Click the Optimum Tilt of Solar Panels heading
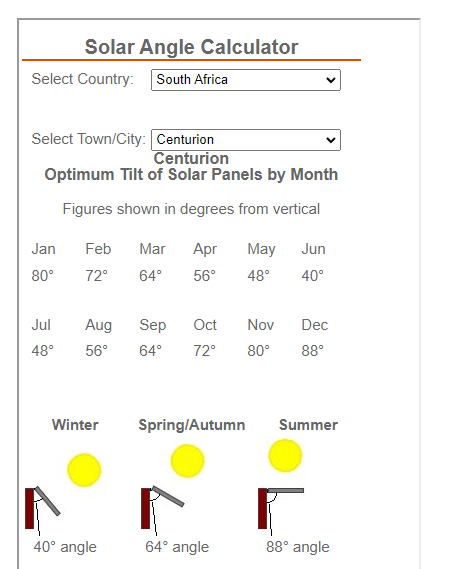This screenshot has width=449, height=569. [x=191, y=175]
